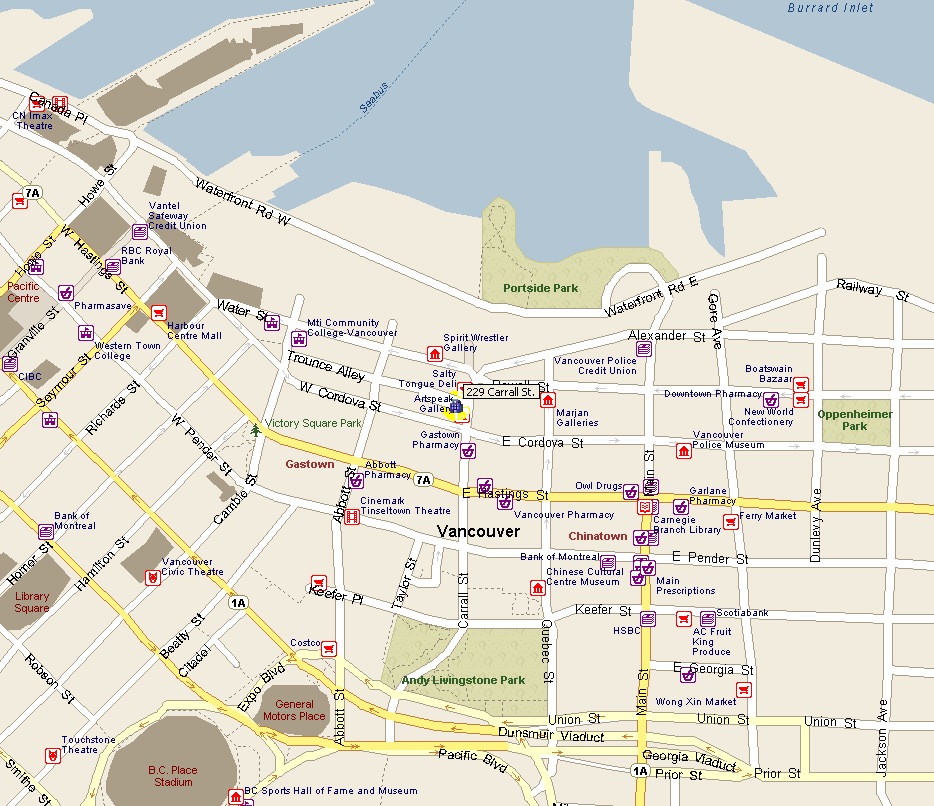
Task: Select the Trounce Alley label
Action: pos(326,366)
